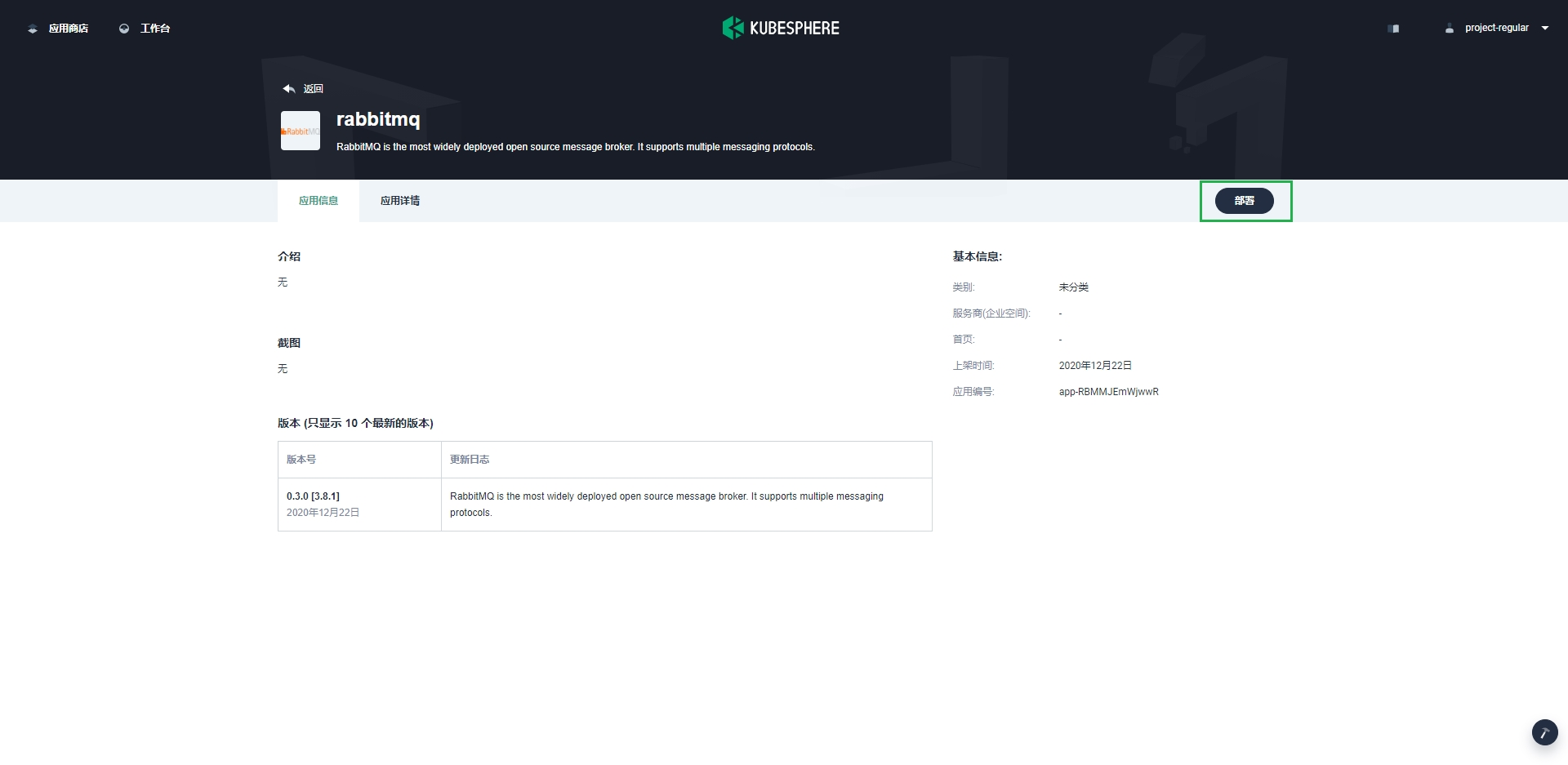Click the rabbitmq title heading

point(378,119)
